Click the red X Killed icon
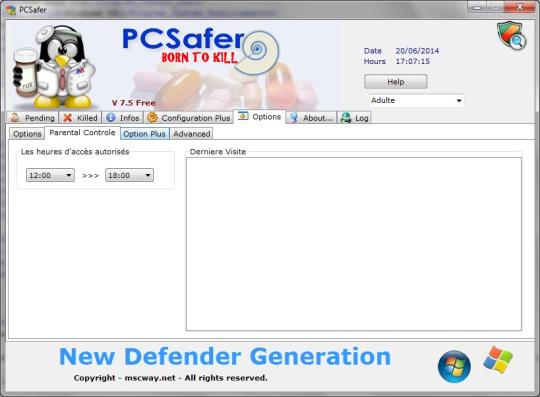 pos(68,118)
